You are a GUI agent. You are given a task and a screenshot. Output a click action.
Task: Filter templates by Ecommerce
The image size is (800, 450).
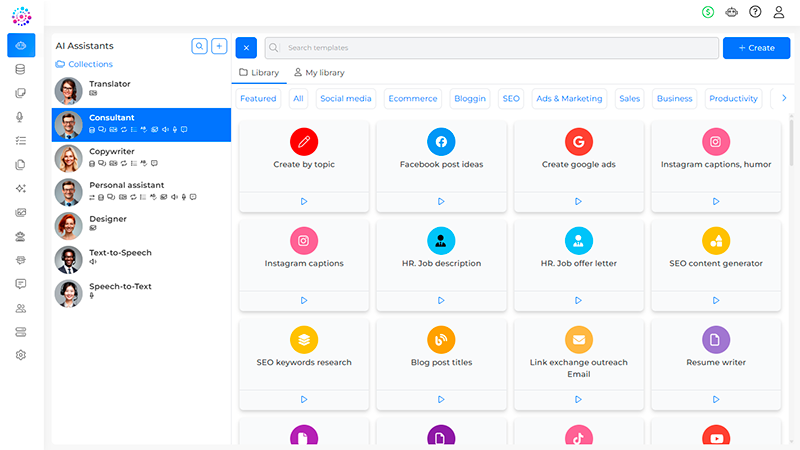click(x=413, y=98)
